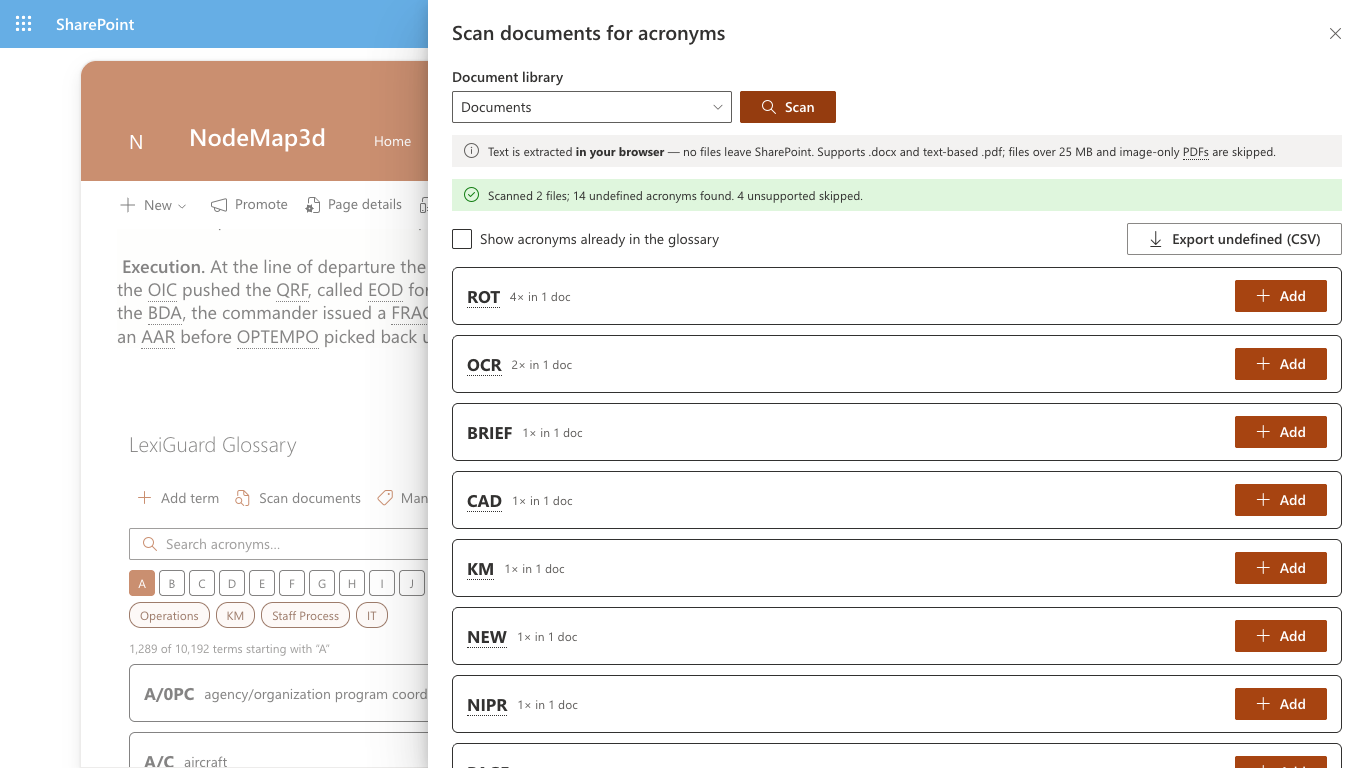The height and width of the screenshot is (768, 1366).
Task: Close the Scan documents panel
Action: coord(1335,34)
